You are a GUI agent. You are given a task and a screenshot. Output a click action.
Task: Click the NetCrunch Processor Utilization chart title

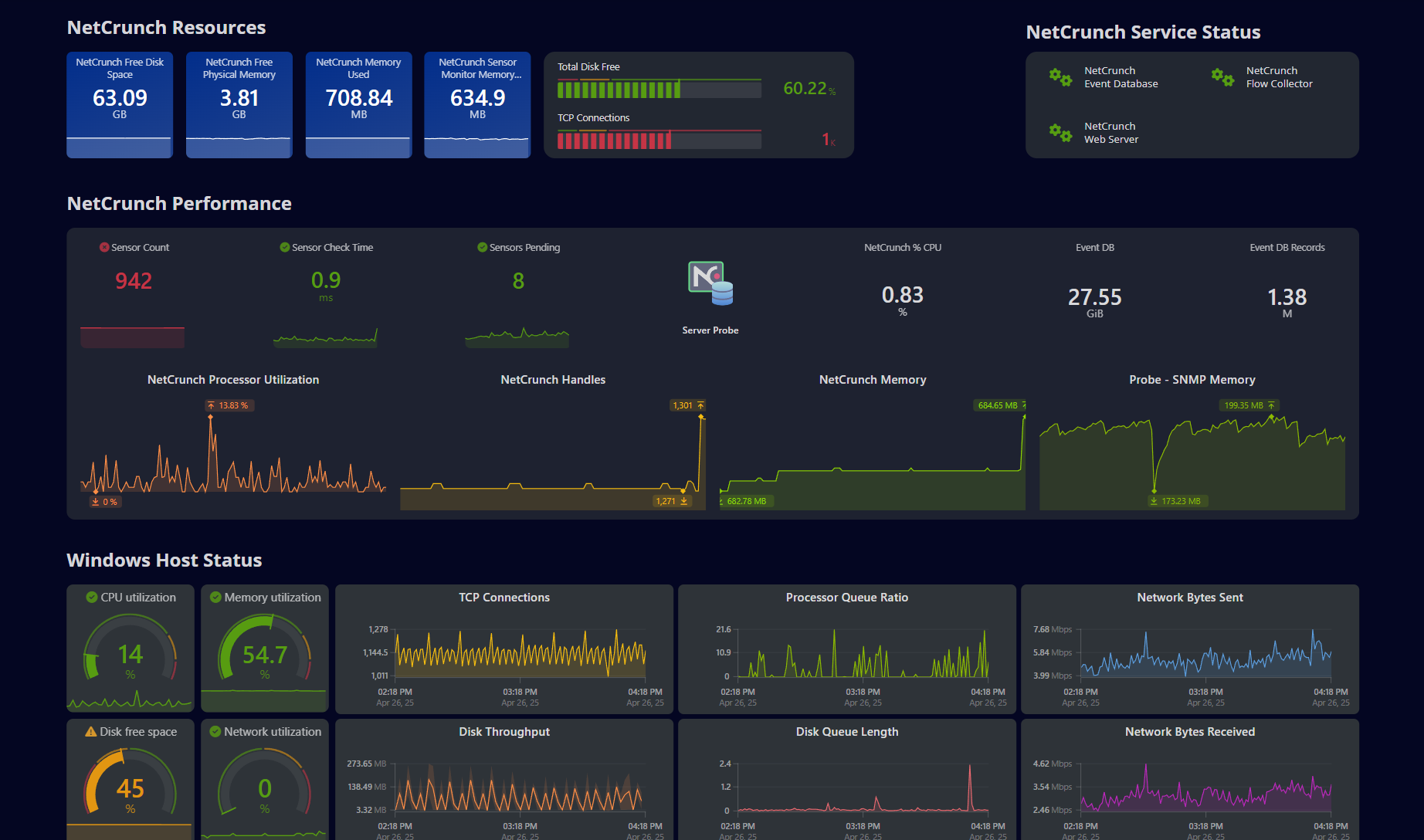pyautogui.click(x=233, y=380)
